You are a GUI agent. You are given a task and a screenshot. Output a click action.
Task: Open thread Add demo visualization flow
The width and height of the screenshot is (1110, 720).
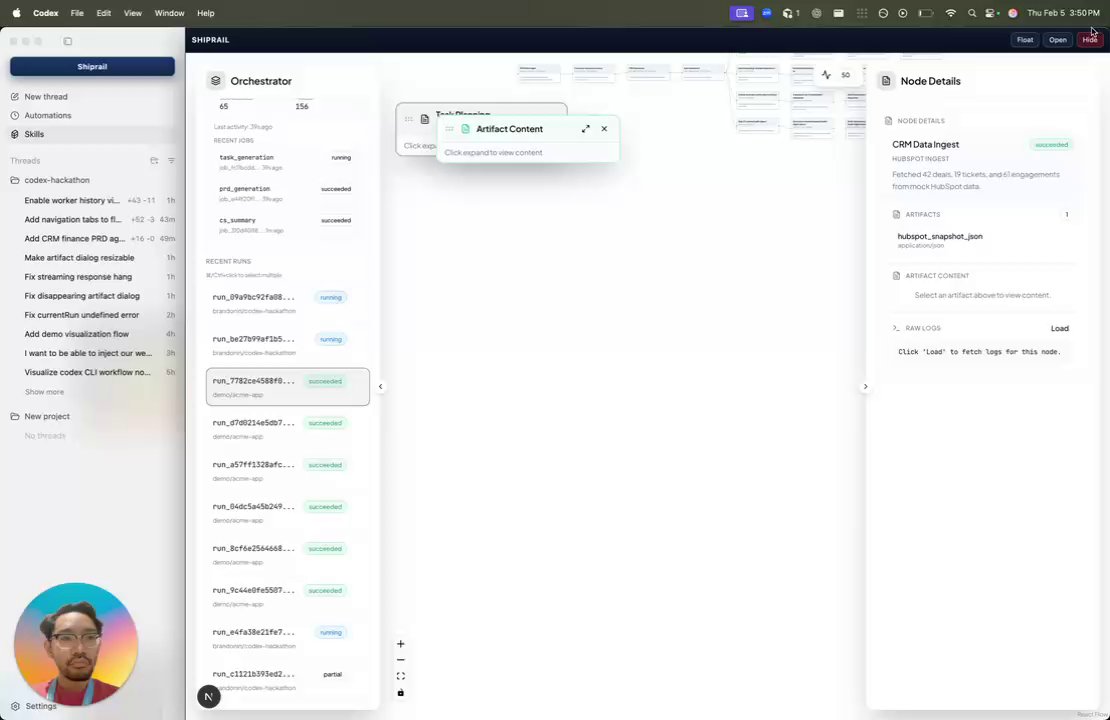coord(92,334)
